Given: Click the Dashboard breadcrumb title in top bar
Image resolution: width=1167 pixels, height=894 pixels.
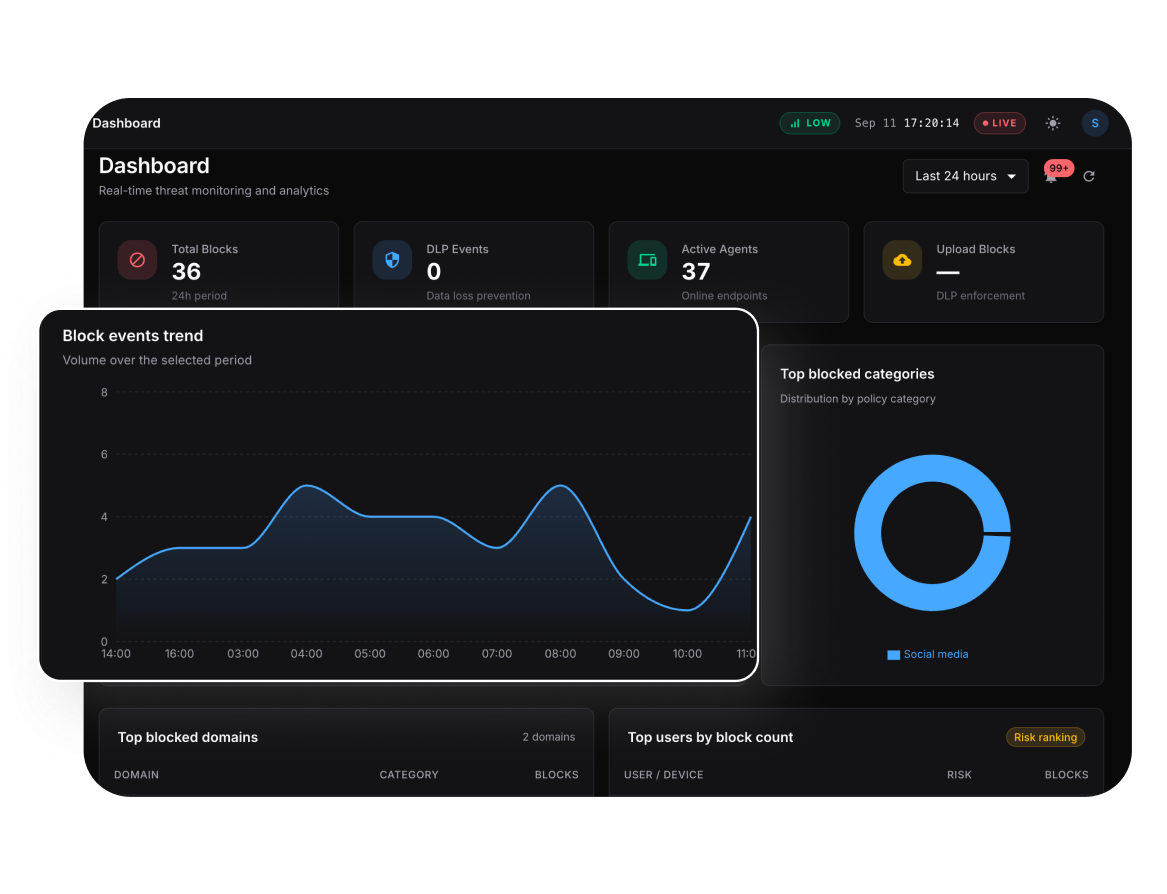Looking at the screenshot, I should 127,124.
